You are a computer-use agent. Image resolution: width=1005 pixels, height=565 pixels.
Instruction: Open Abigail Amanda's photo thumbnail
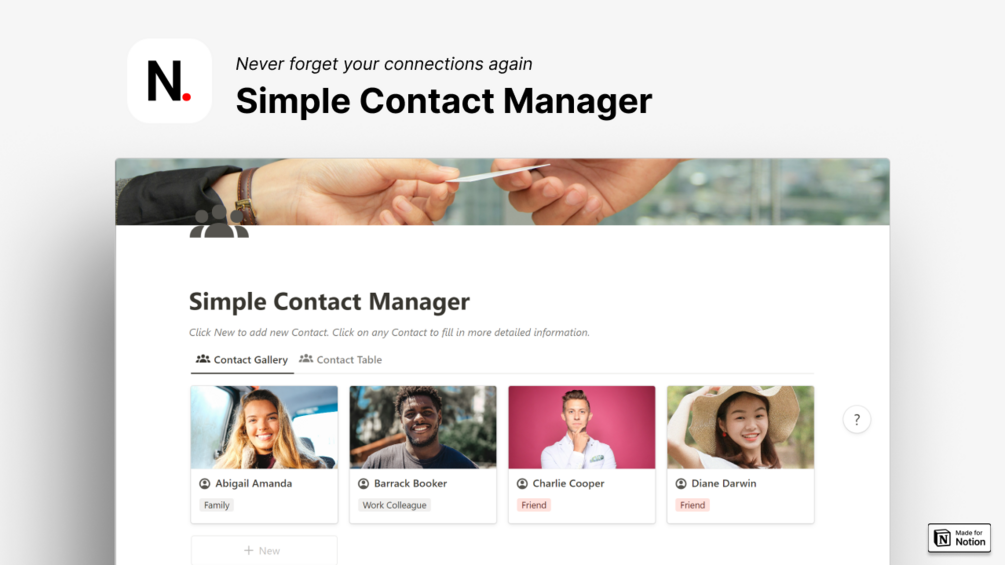tap(264, 427)
